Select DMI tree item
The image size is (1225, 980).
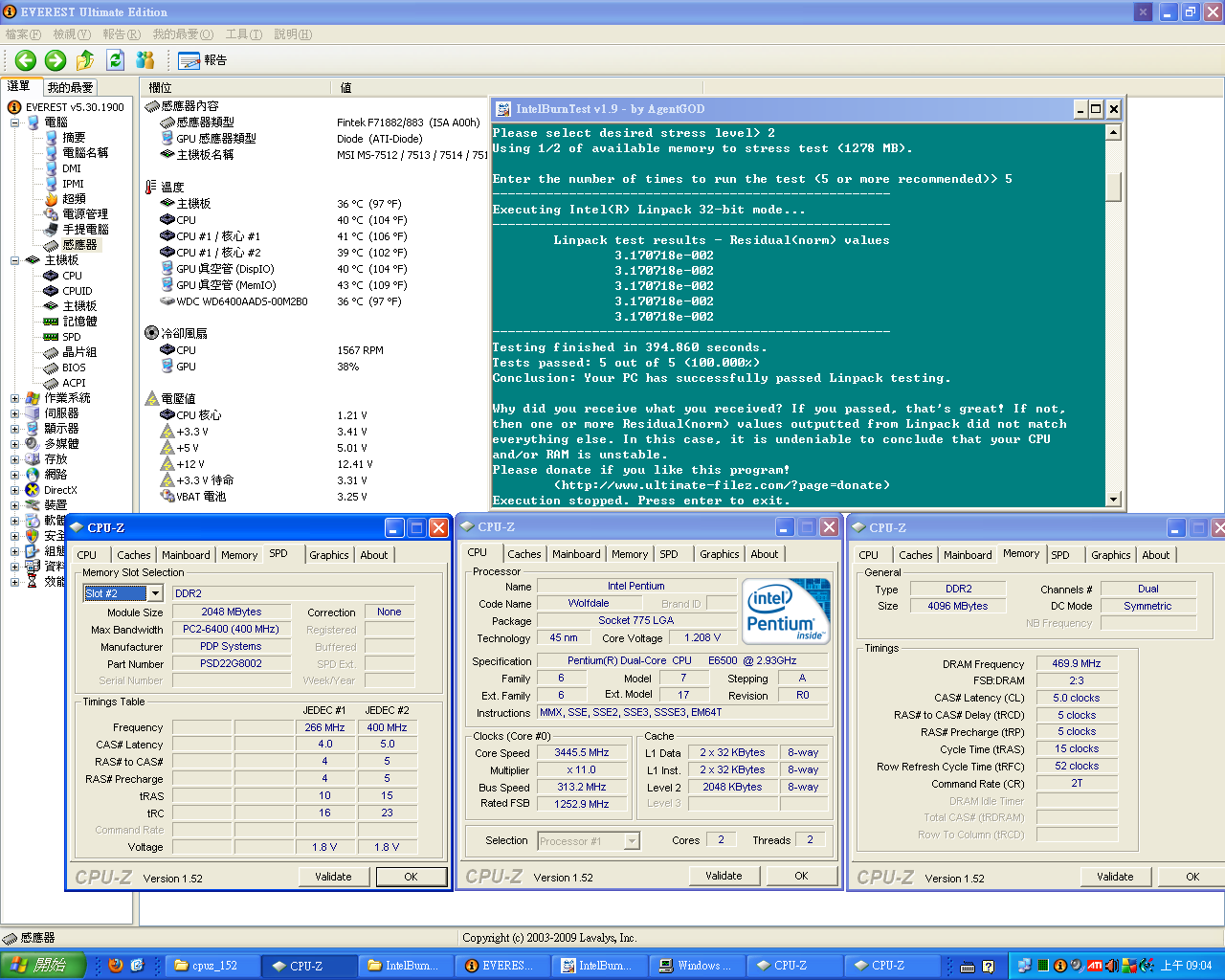coord(72,168)
